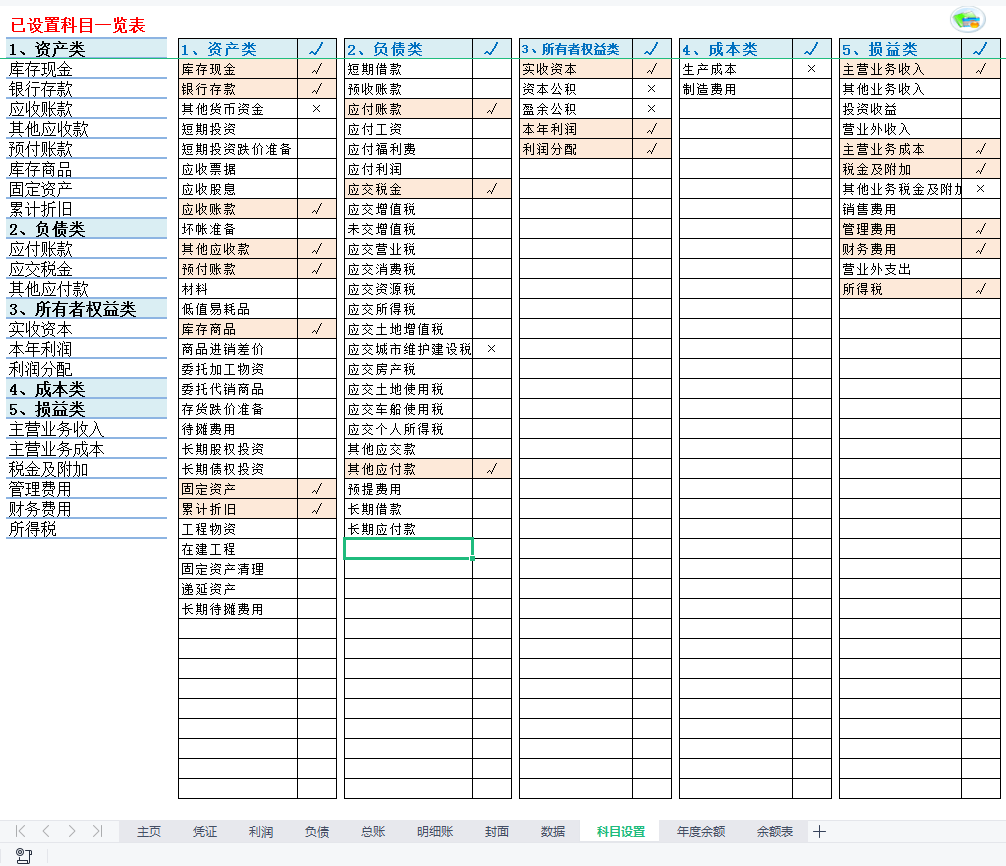Screen dimensions: 1006x866
Task: Select 4、成本类 in the left list
Action: point(87,389)
